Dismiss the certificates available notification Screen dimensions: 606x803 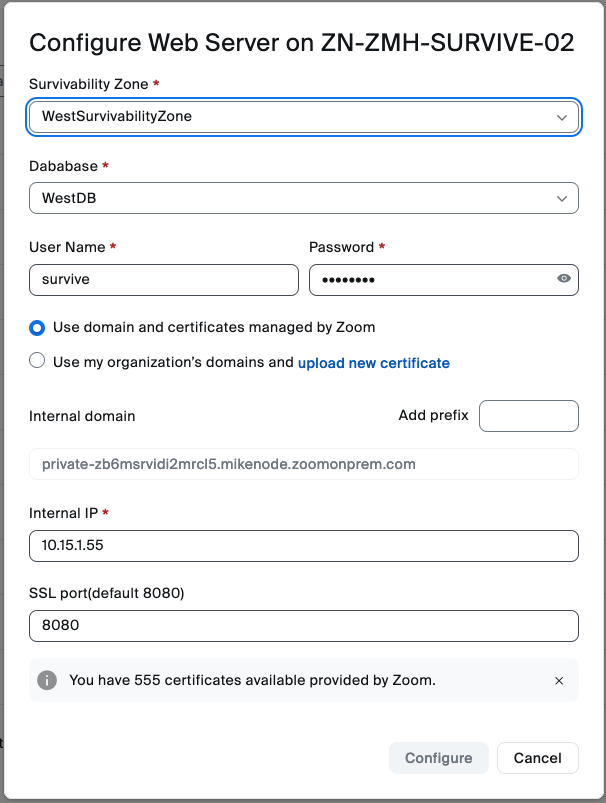(559, 681)
